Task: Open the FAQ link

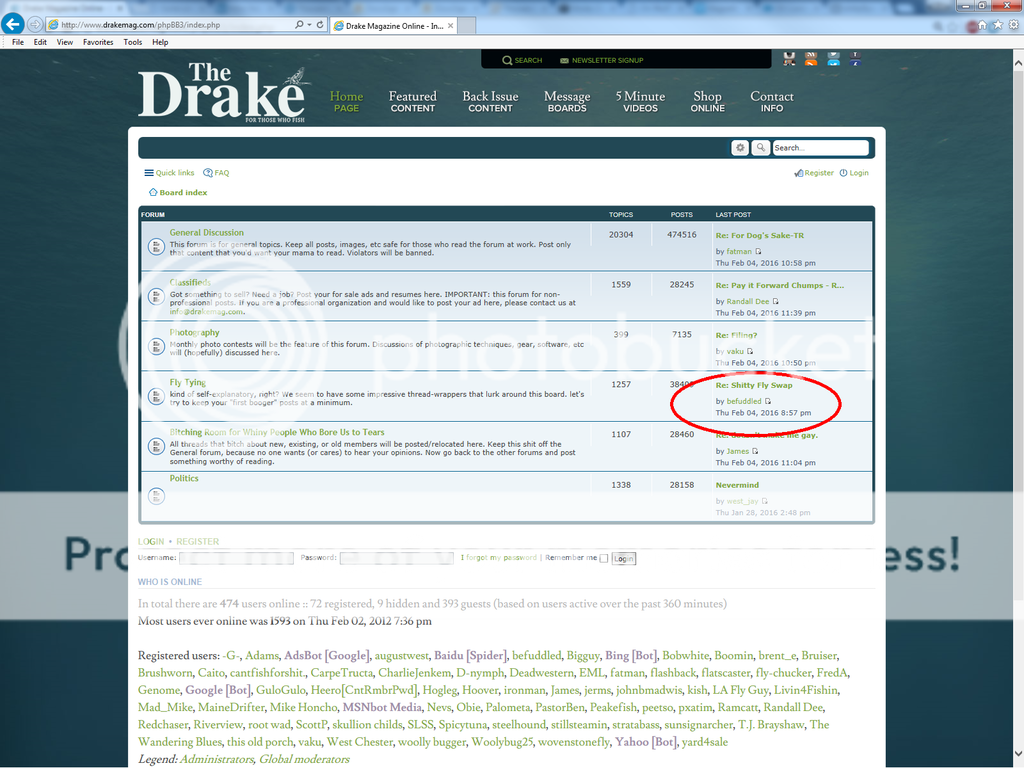Action: pyautogui.click(x=216, y=173)
